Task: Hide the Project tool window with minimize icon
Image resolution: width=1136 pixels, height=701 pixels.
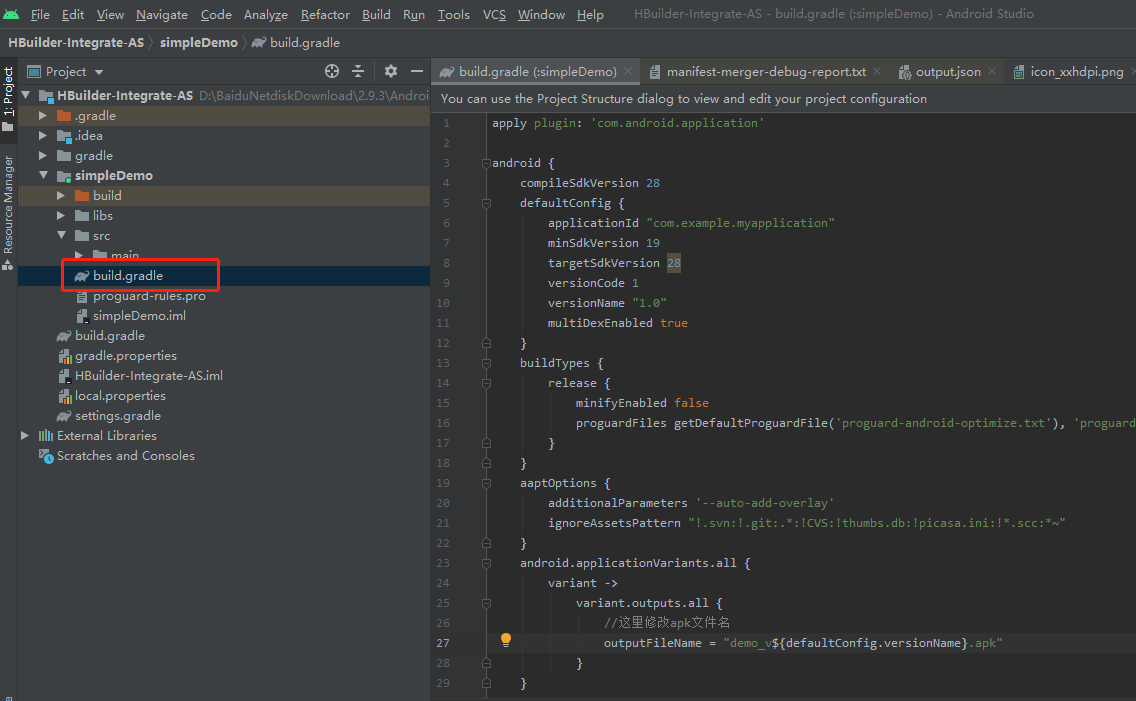Action: point(417,71)
